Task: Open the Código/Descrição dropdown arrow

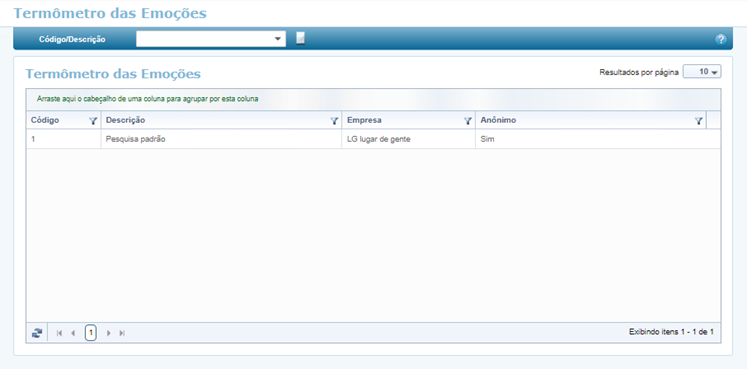Action: click(278, 39)
